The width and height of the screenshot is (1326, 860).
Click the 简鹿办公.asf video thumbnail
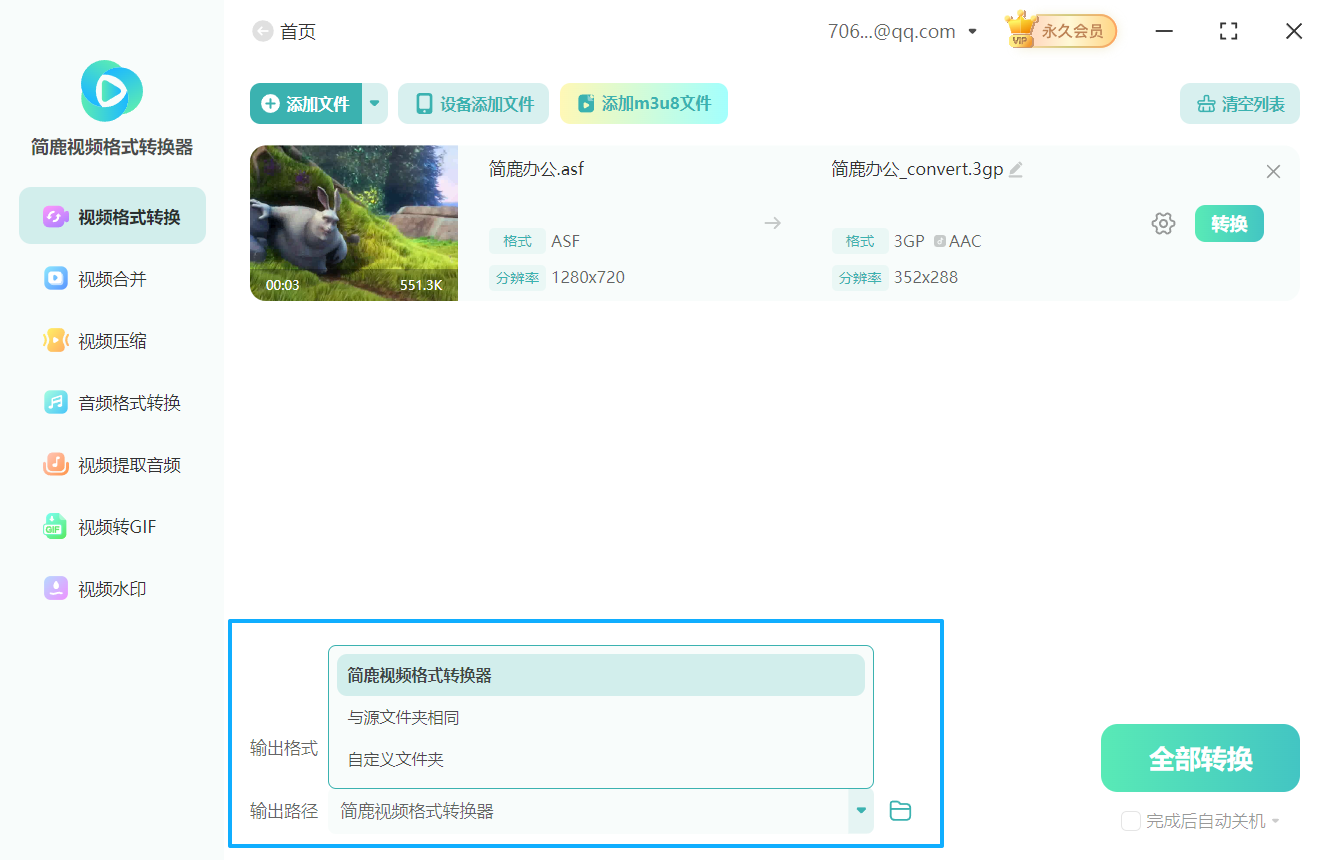point(353,223)
